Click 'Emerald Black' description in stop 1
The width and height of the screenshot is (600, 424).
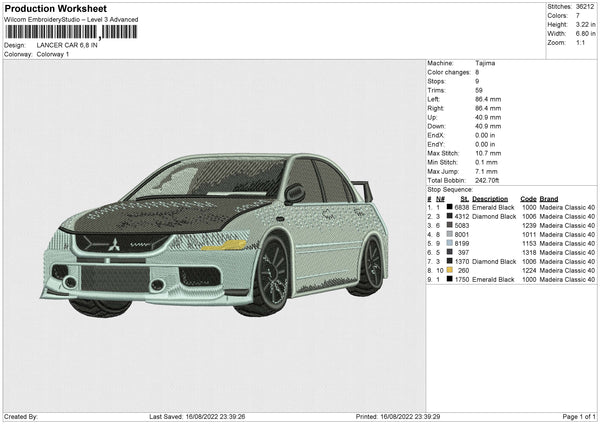[493, 207]
